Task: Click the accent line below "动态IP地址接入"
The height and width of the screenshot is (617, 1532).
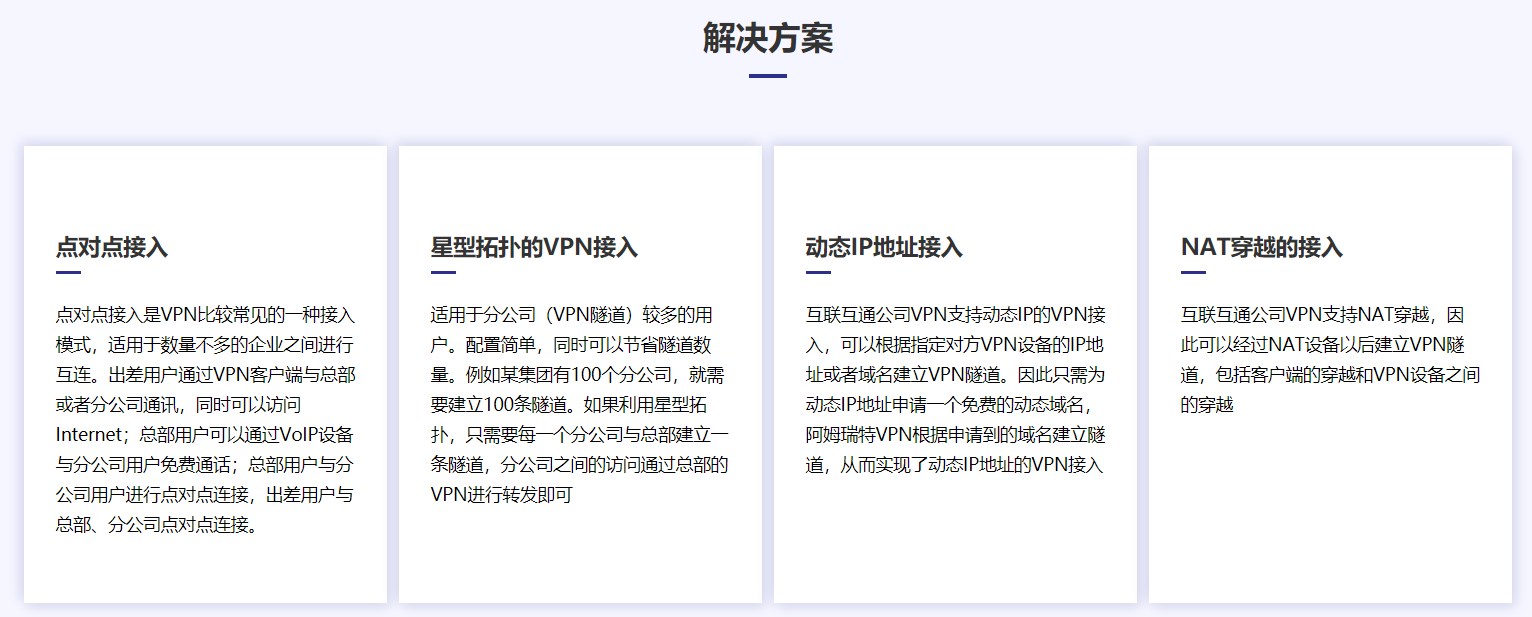Action: click(x=818, y=271)
